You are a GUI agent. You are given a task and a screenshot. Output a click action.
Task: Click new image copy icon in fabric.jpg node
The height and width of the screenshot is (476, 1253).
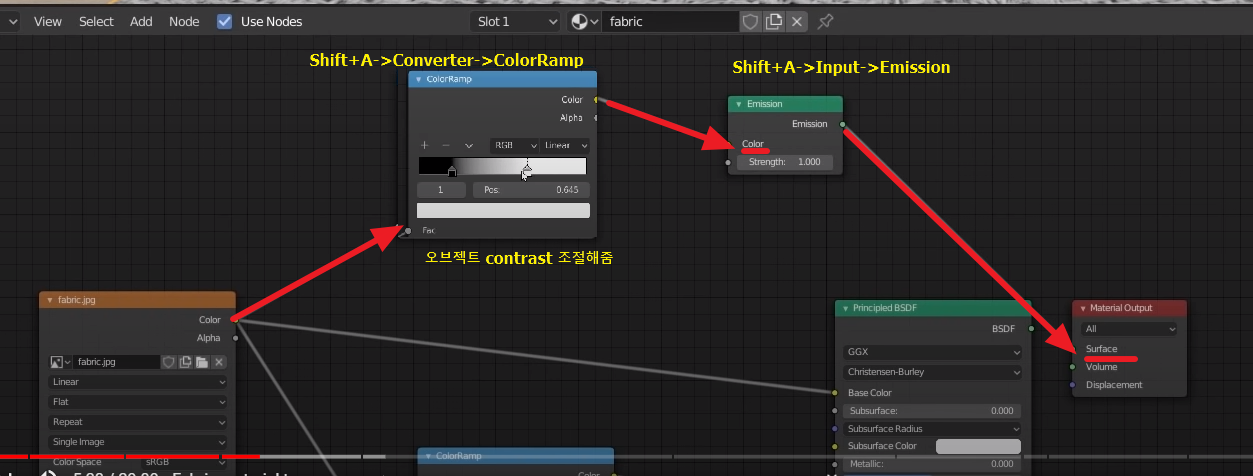186,362
